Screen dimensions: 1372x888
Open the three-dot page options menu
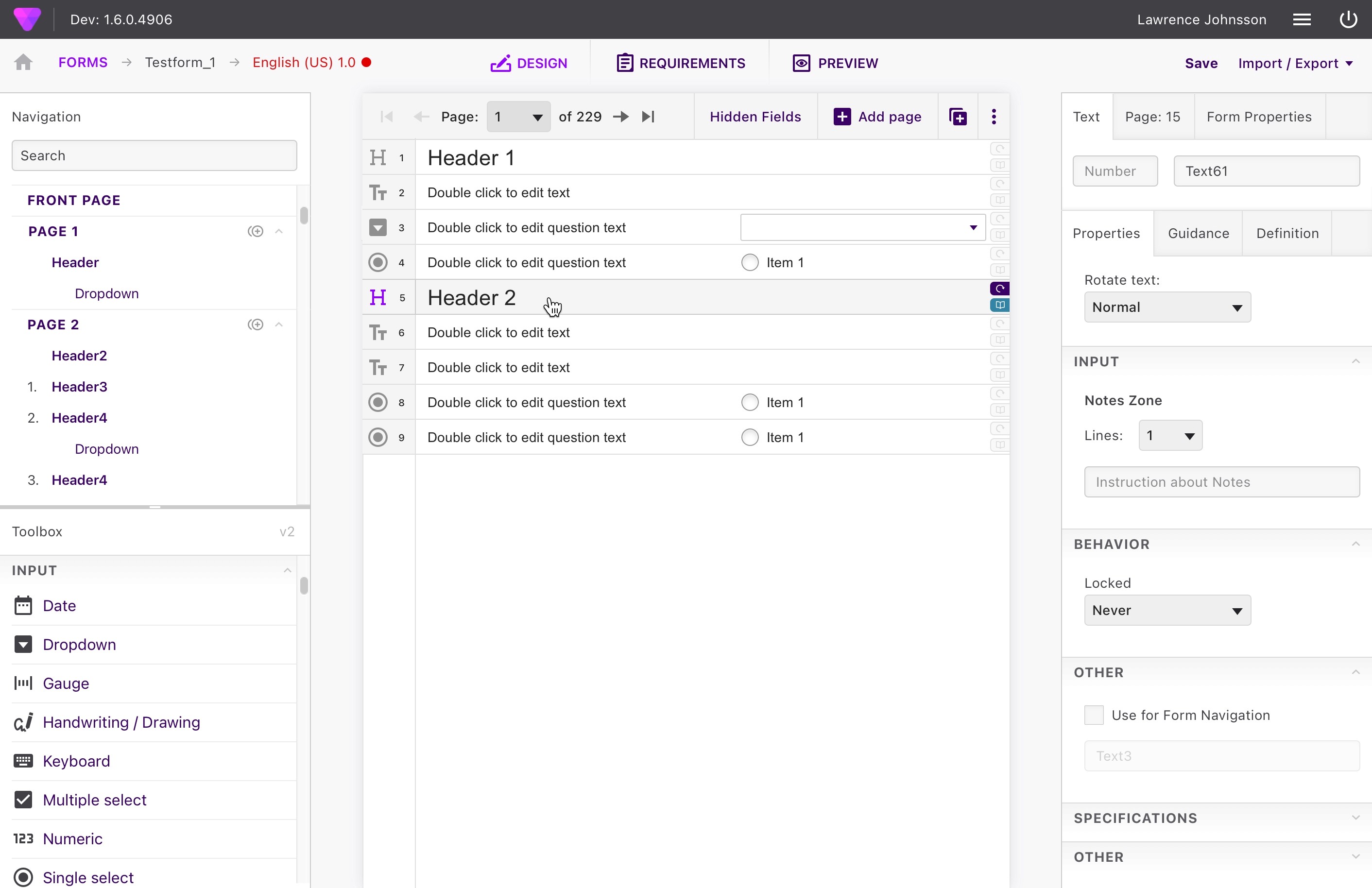point(993,117)
